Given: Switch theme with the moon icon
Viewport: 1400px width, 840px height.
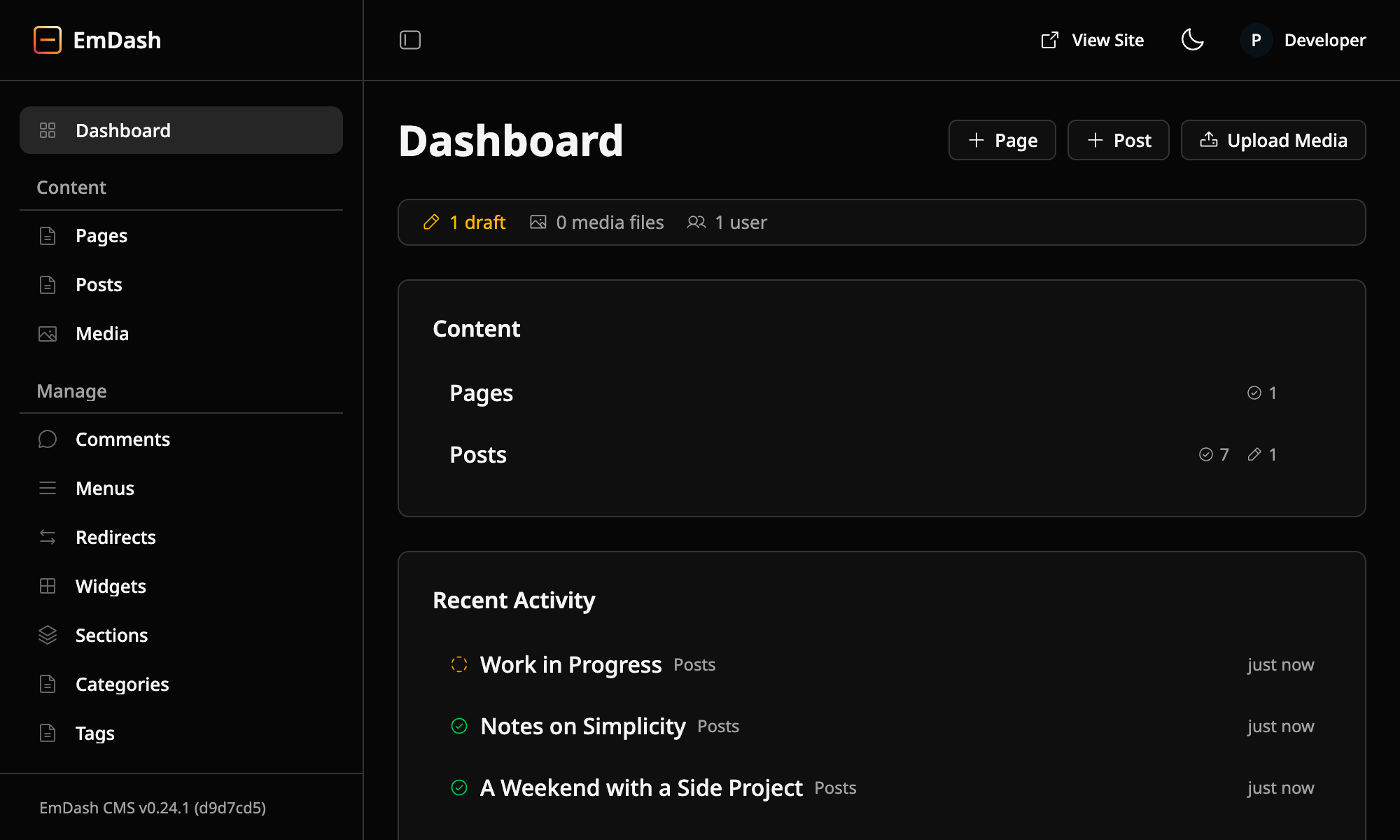Looking at the screenshot, I should [1193, 40].
